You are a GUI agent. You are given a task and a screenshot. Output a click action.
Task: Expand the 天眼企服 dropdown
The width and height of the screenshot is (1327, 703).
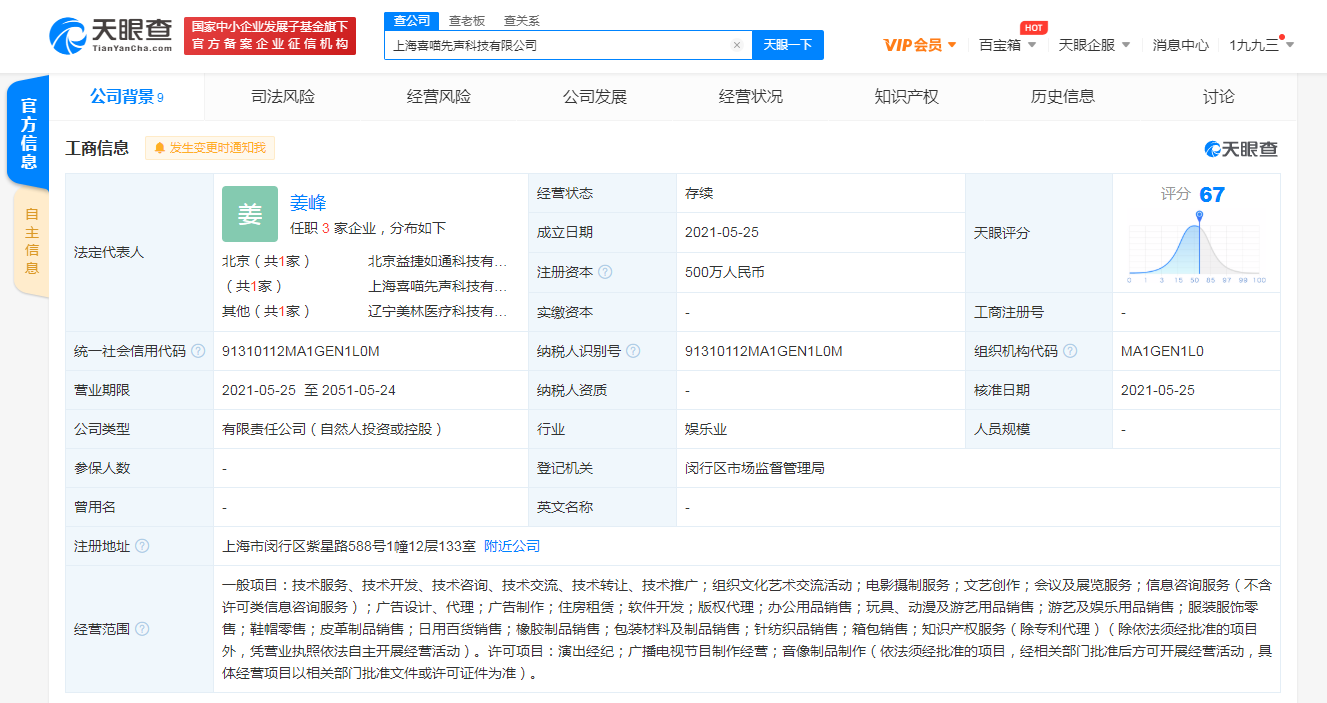1094,45
